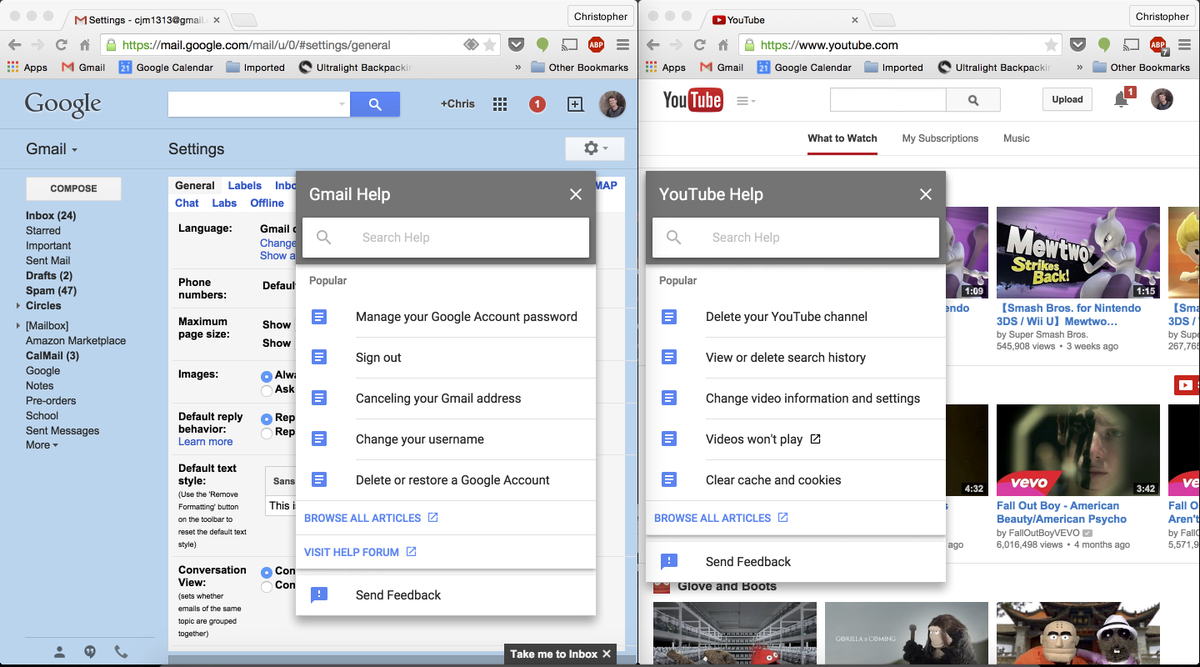Open YouTube guide menu dropdown
1200x667 pixels.
[746, 101]
